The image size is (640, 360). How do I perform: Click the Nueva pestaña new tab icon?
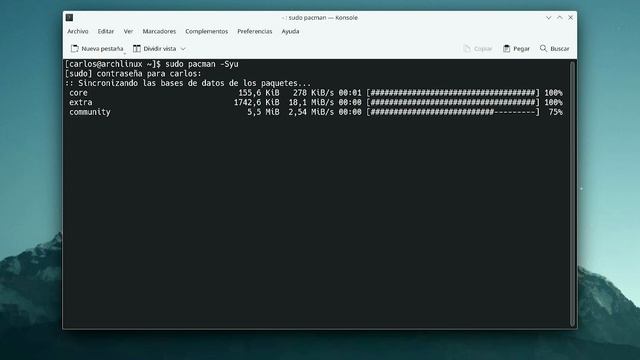click(75, 49)
